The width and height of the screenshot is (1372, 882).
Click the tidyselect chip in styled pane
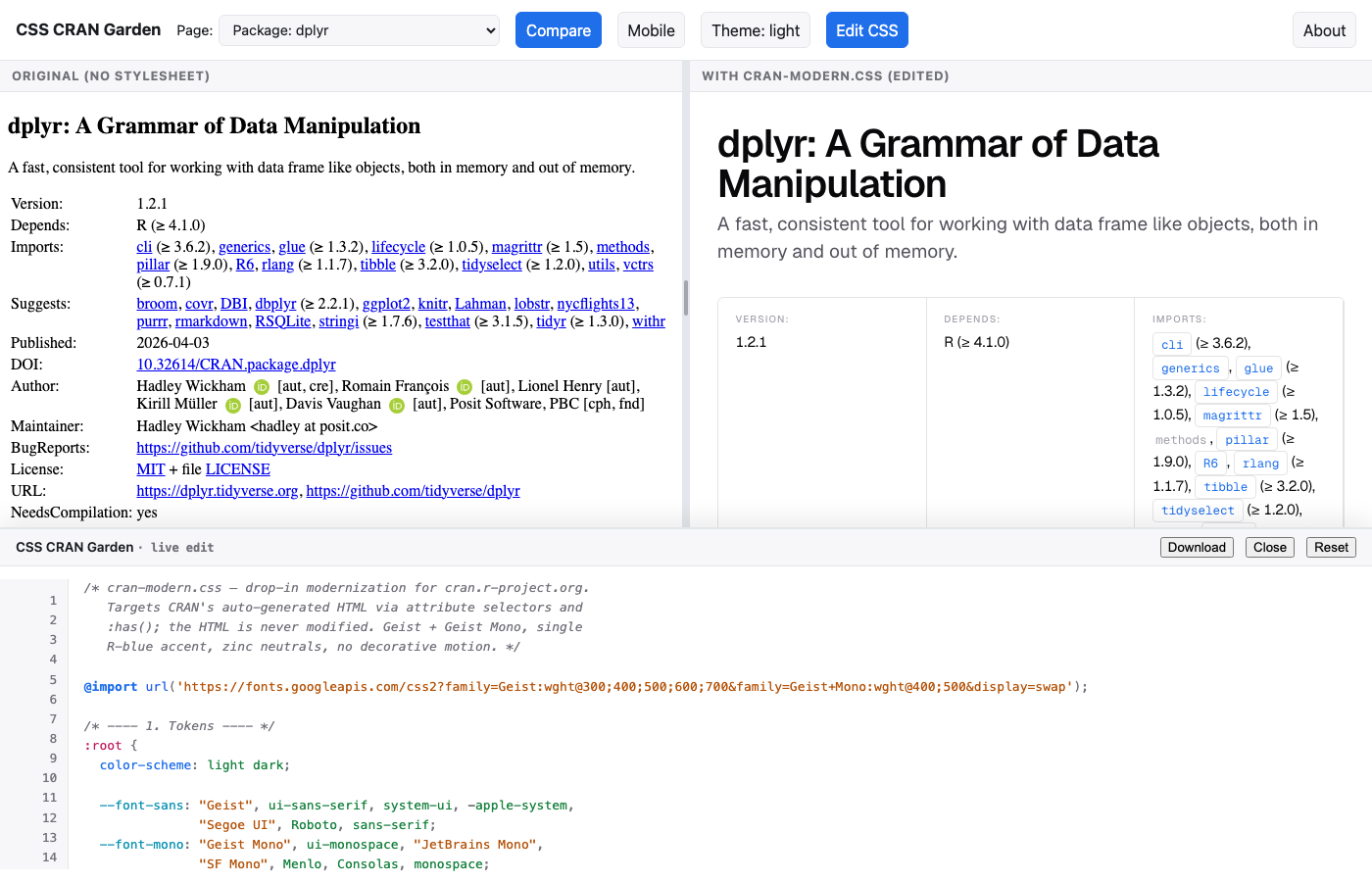1198,511
